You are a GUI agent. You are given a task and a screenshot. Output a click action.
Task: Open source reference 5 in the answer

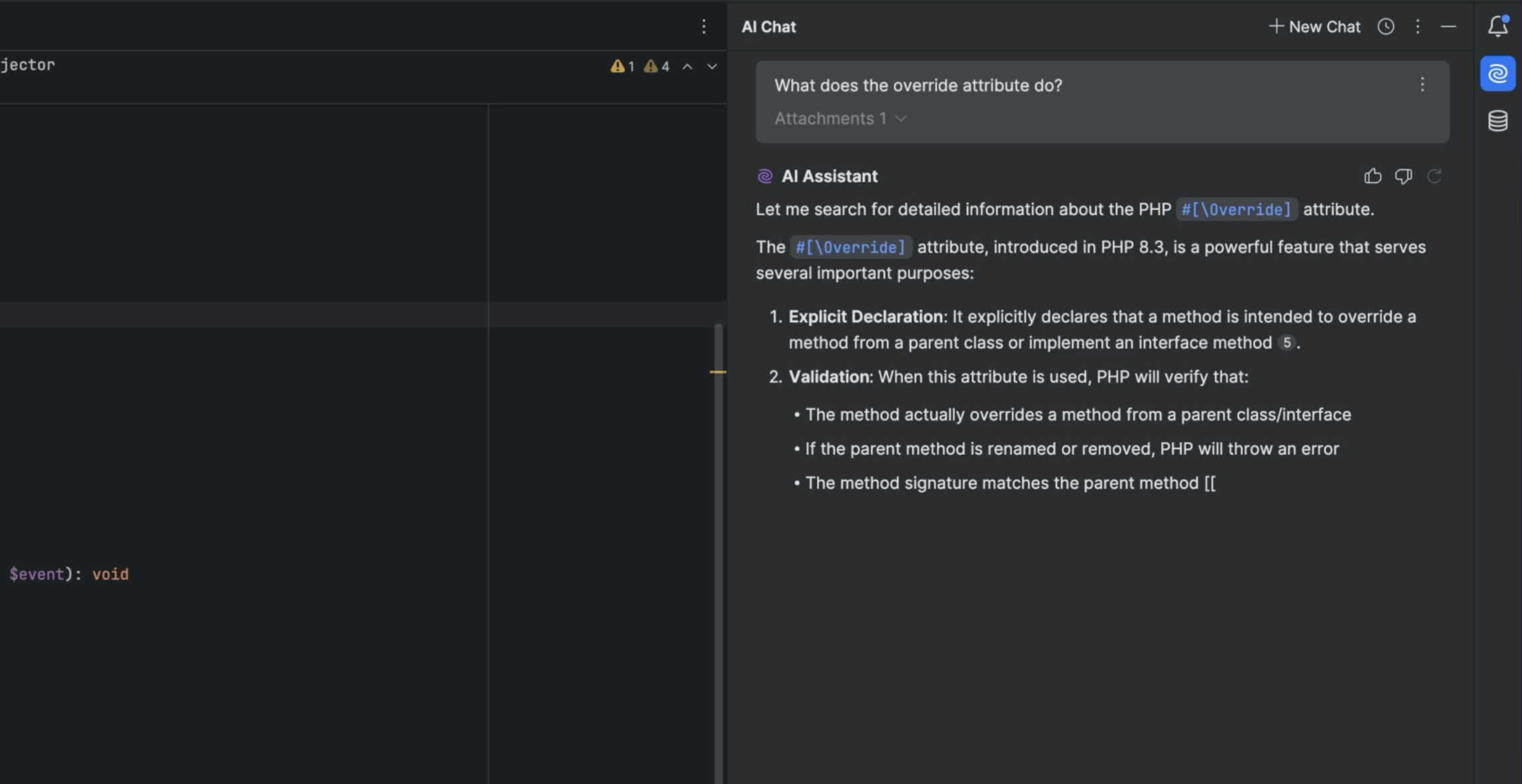tap(1288, 343)
